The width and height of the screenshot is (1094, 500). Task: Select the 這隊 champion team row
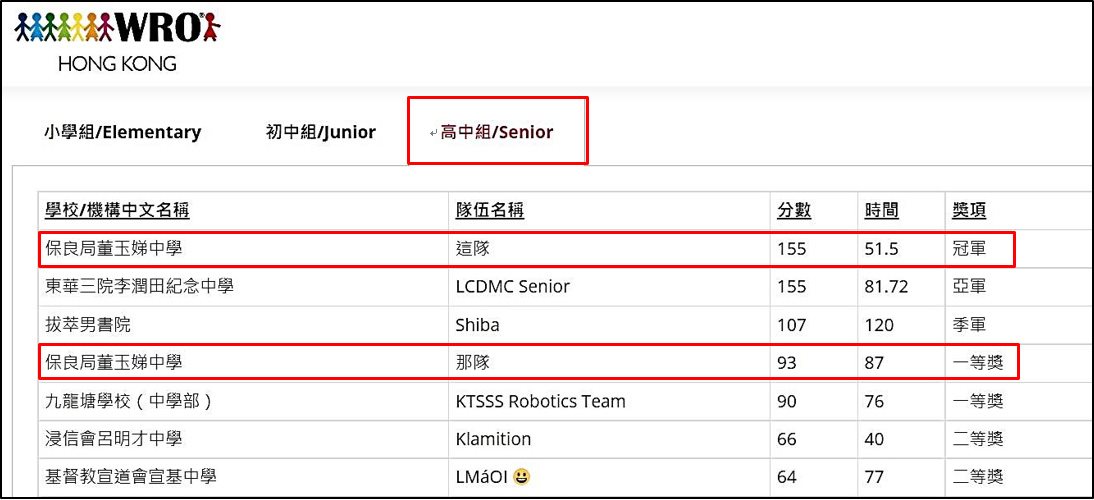pos(527,248)
